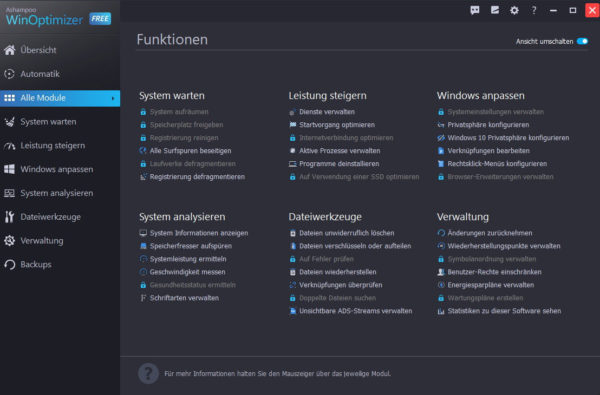Open Windows anpassen in sidebar
600x395 pixels.
click(x=57, y=169)
